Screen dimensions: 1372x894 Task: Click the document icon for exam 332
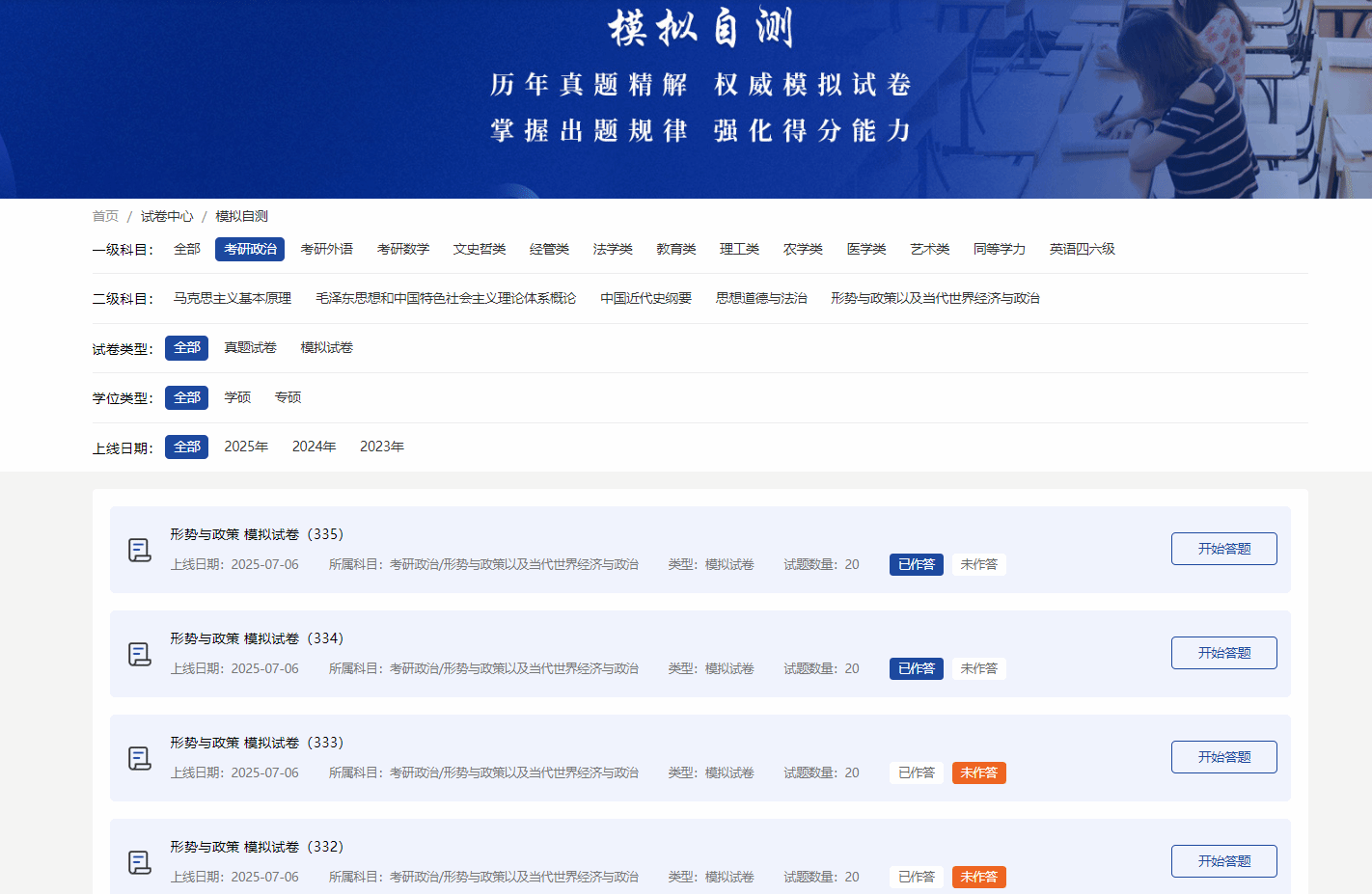click(140, 862)
